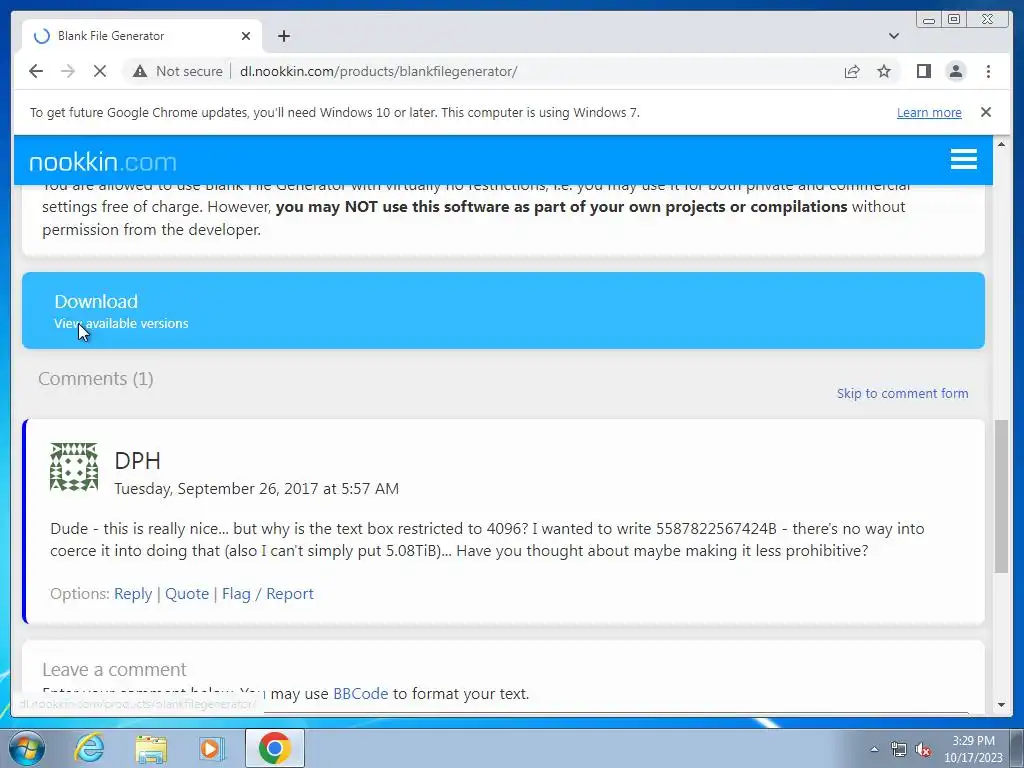Click the network tray icon
The width and height of the screenshot is (1024, 768).
tap(899, 749)
